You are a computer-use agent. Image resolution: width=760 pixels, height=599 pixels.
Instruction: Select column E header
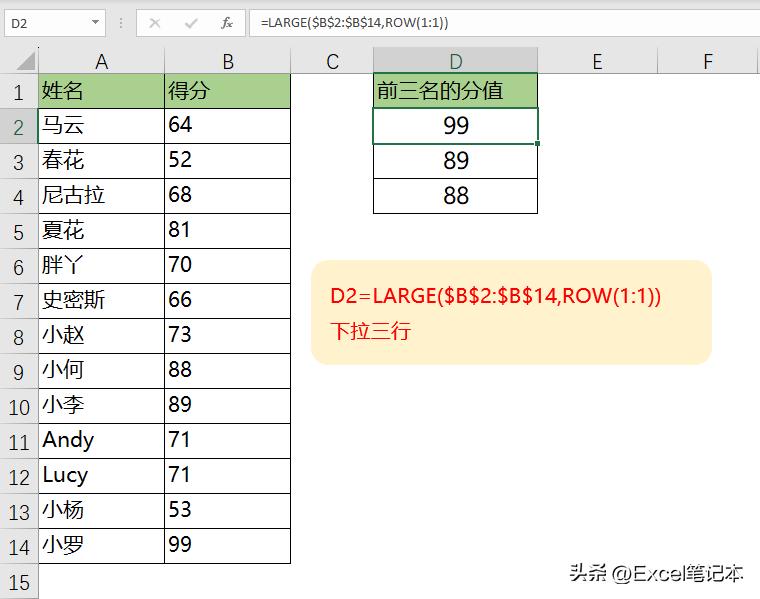tap(597, 61)
